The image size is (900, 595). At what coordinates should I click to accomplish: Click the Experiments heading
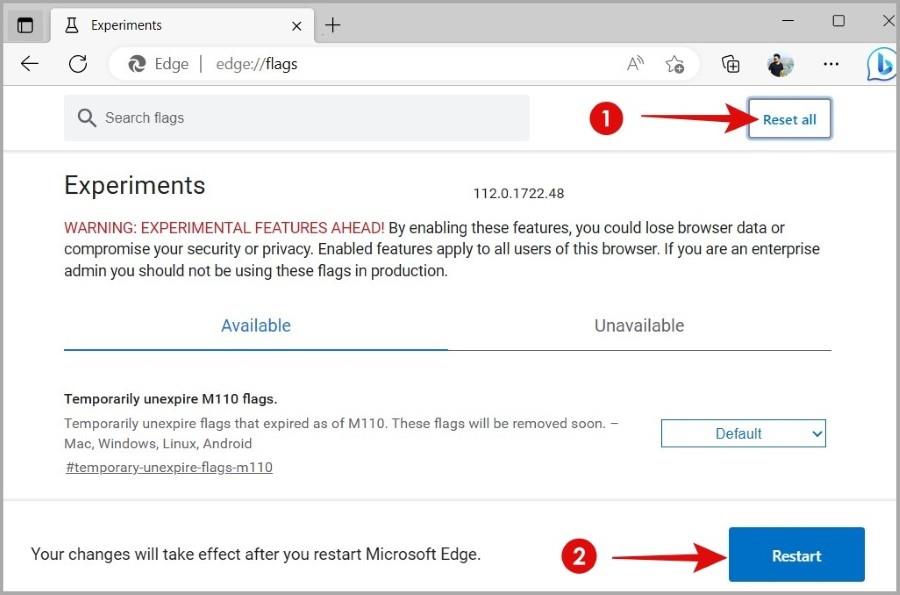coord(135,185)
